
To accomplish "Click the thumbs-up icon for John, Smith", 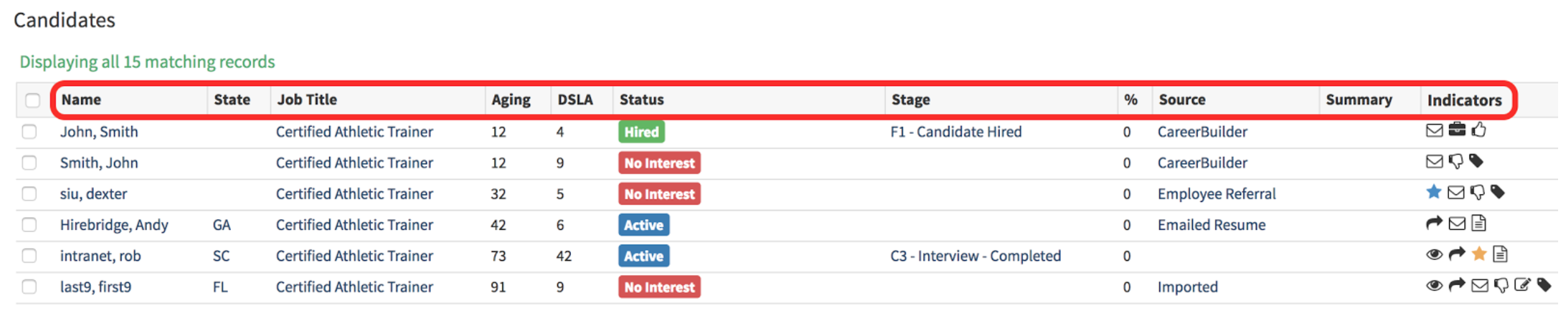I will coord(1479,129).
